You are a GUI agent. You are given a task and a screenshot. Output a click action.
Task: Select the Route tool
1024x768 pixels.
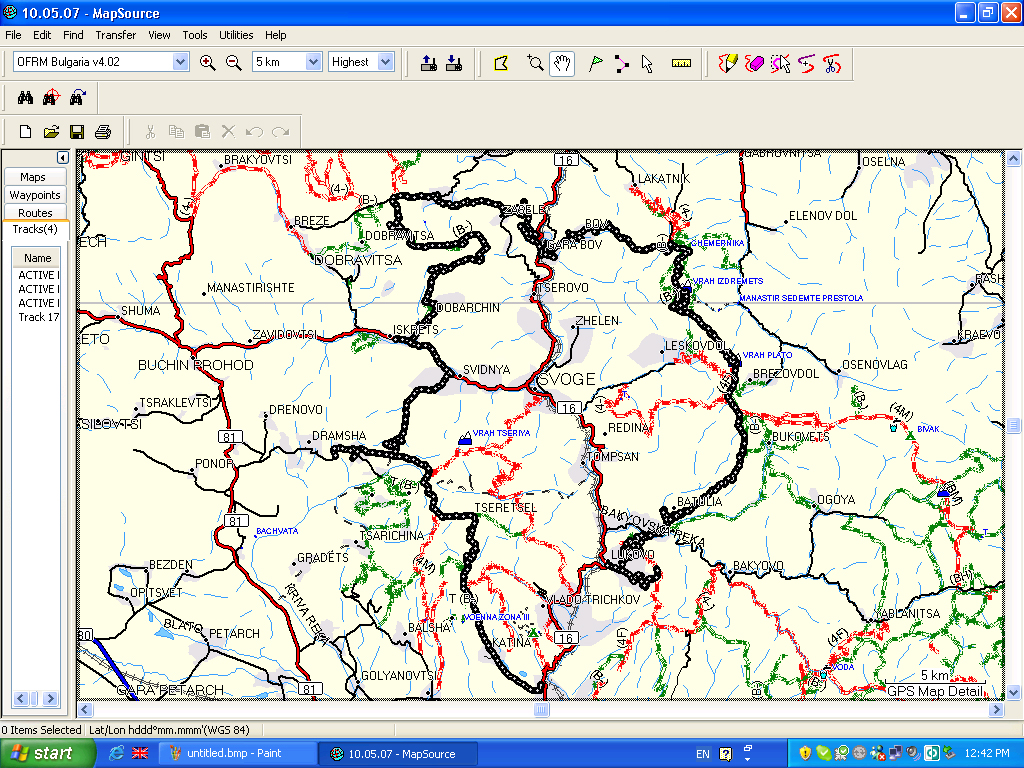[621, 63]
